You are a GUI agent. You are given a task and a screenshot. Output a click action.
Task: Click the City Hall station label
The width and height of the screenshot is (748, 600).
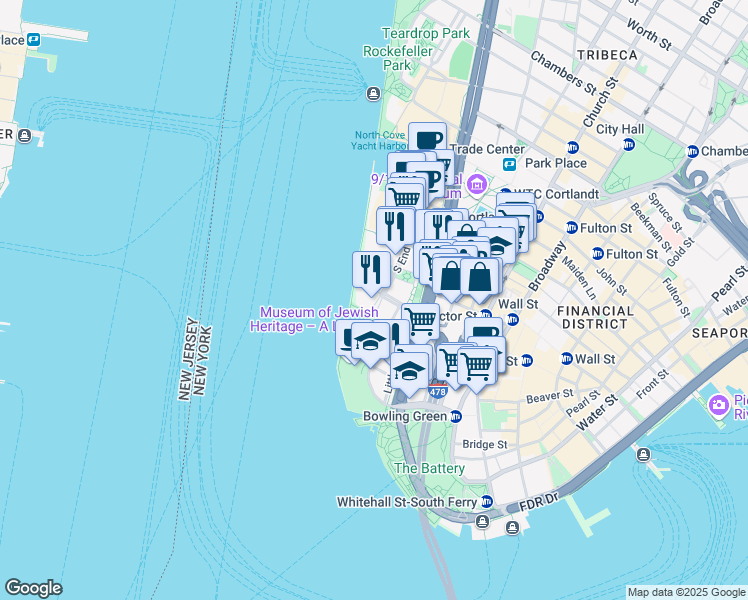[620, 129]
